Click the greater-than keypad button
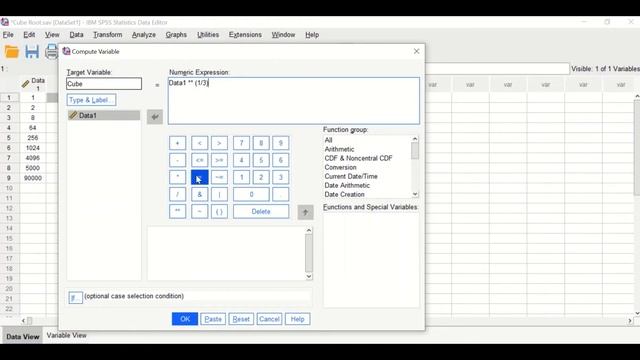This screenshot has width=640, height=360. pyautogui.click(x=219, y=143)
